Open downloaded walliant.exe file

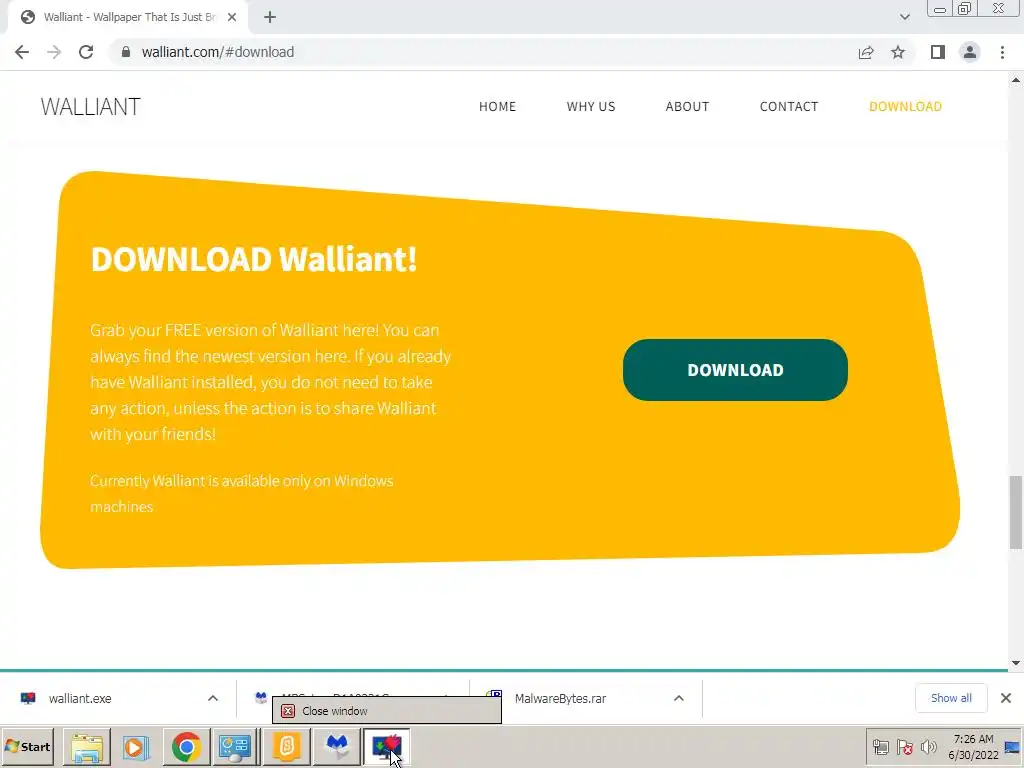[80, 698]
